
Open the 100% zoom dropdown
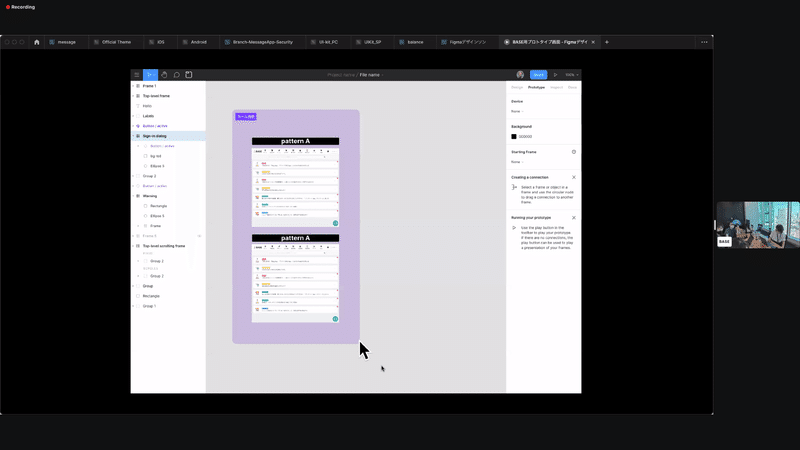(571, 75)
